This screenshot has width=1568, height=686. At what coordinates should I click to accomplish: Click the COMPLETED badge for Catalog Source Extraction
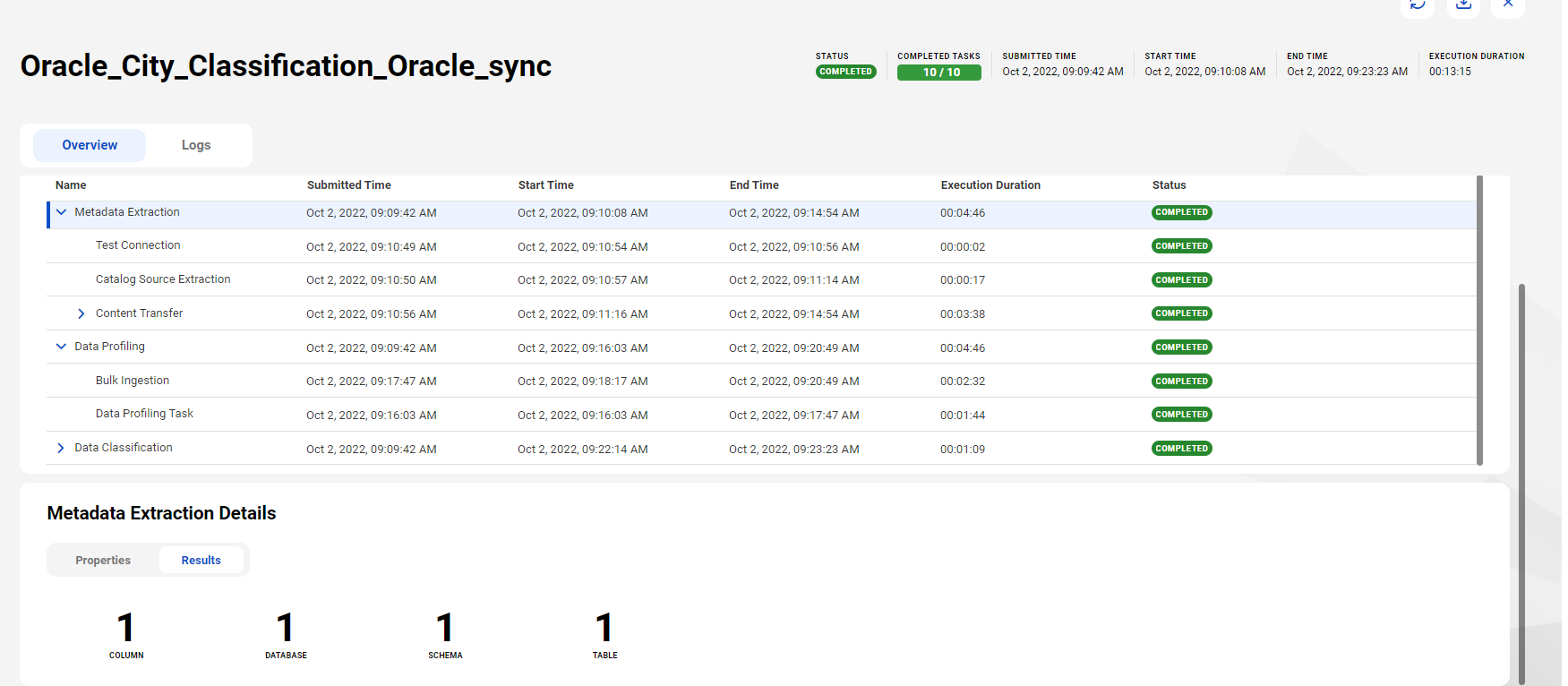pyautogui.click(x=1182, y=280)
